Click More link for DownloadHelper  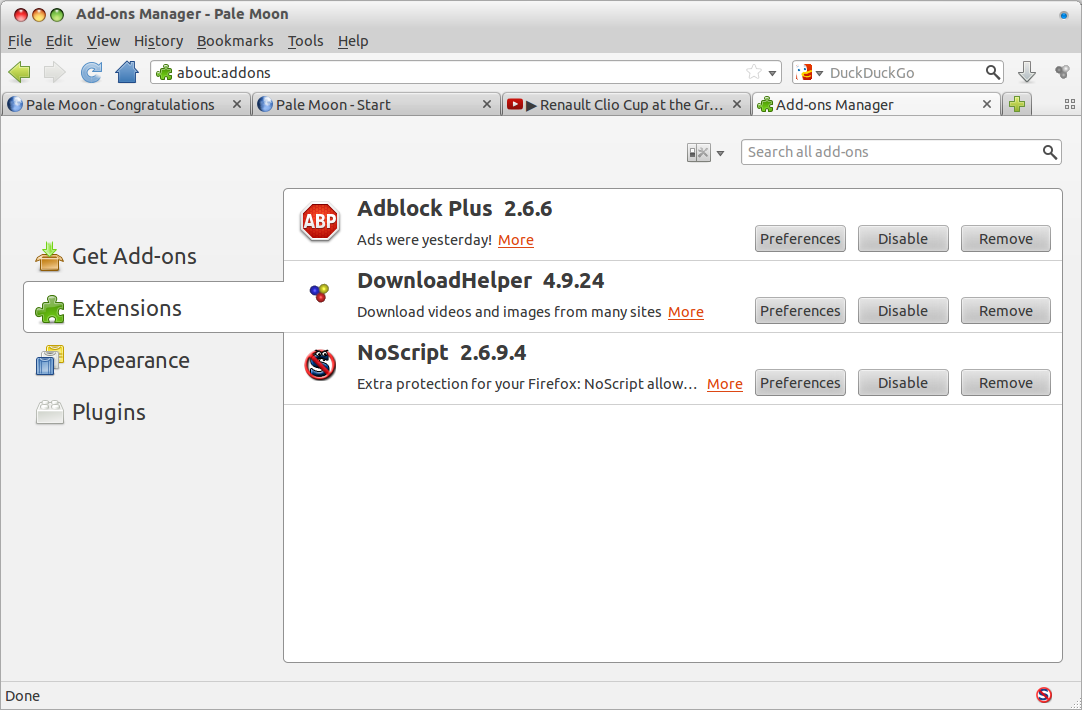point(686,312)
